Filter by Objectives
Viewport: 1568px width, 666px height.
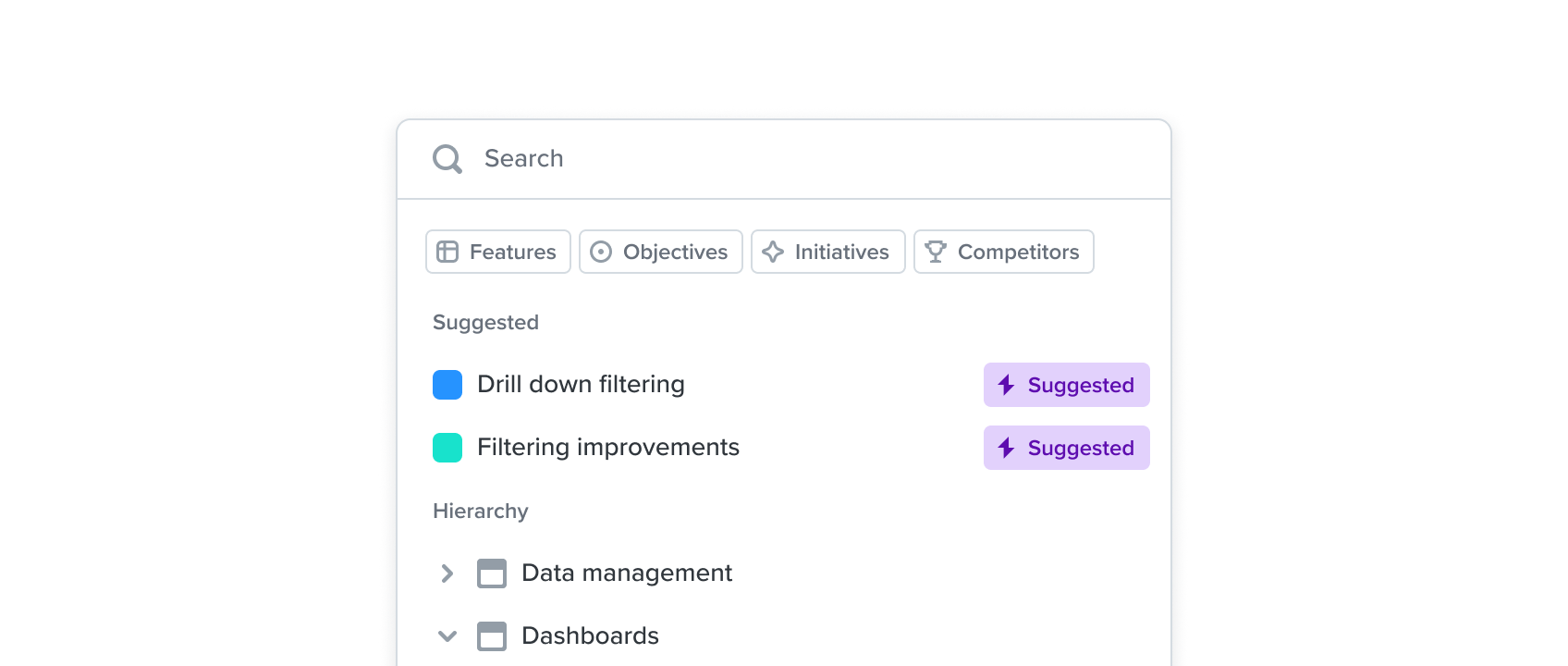click(661, 252)
